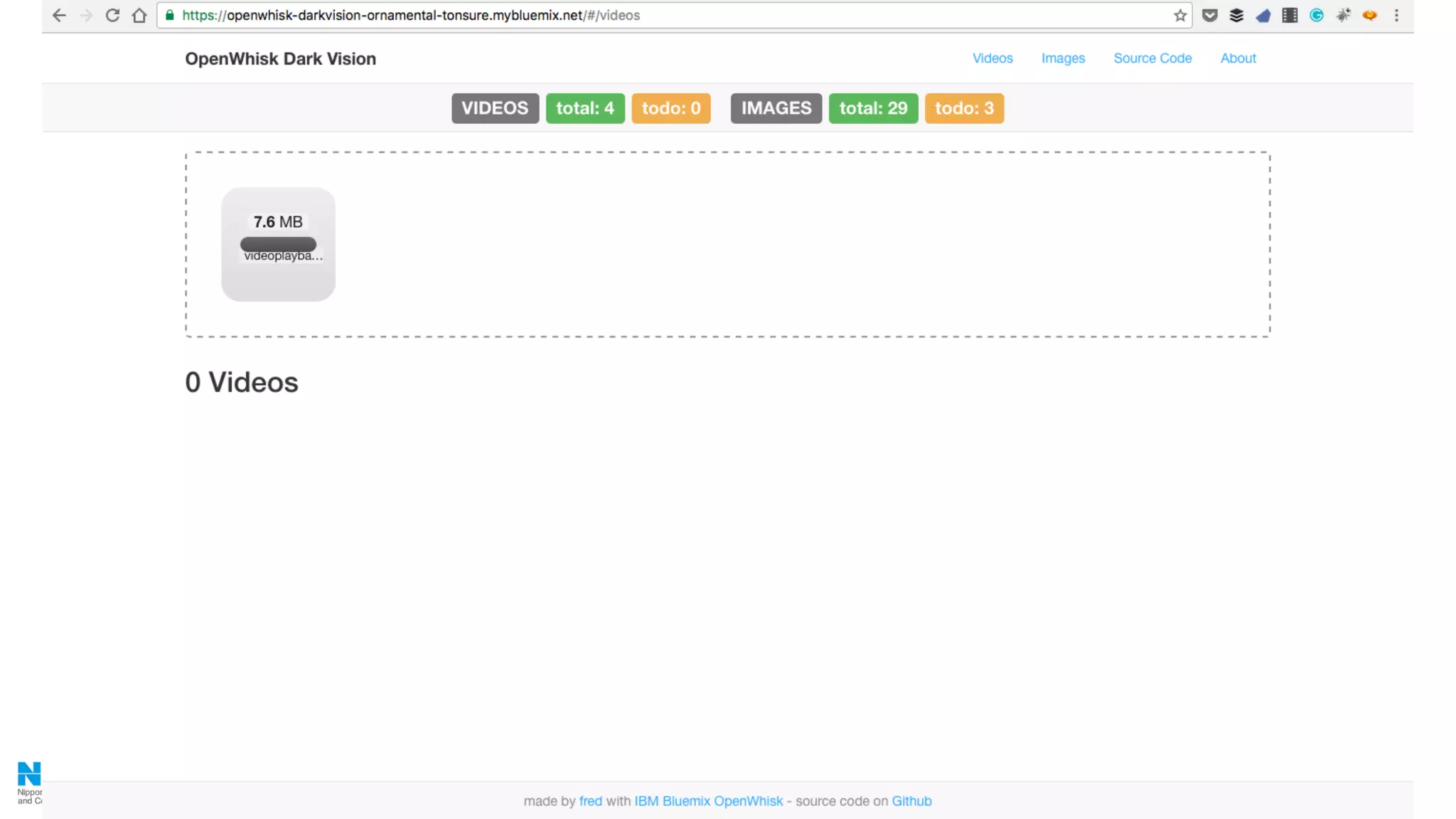Click the browser back arrow

click(x=59, y=15)
